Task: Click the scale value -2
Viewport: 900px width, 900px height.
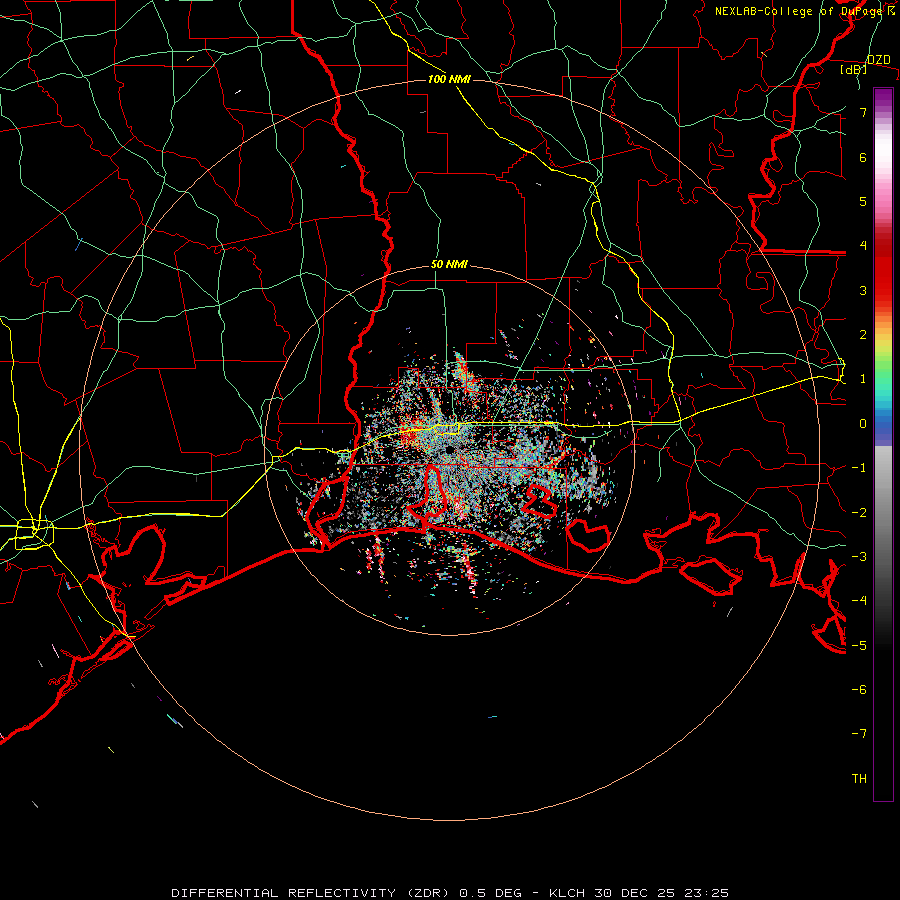Action: [x=859, y=513]
